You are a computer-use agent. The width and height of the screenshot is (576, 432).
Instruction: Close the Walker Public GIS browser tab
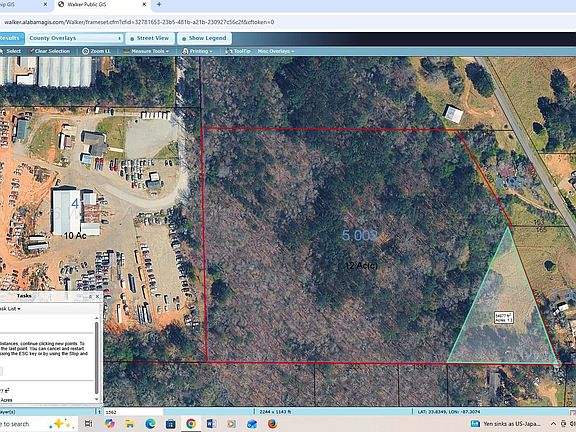(144, 4)
